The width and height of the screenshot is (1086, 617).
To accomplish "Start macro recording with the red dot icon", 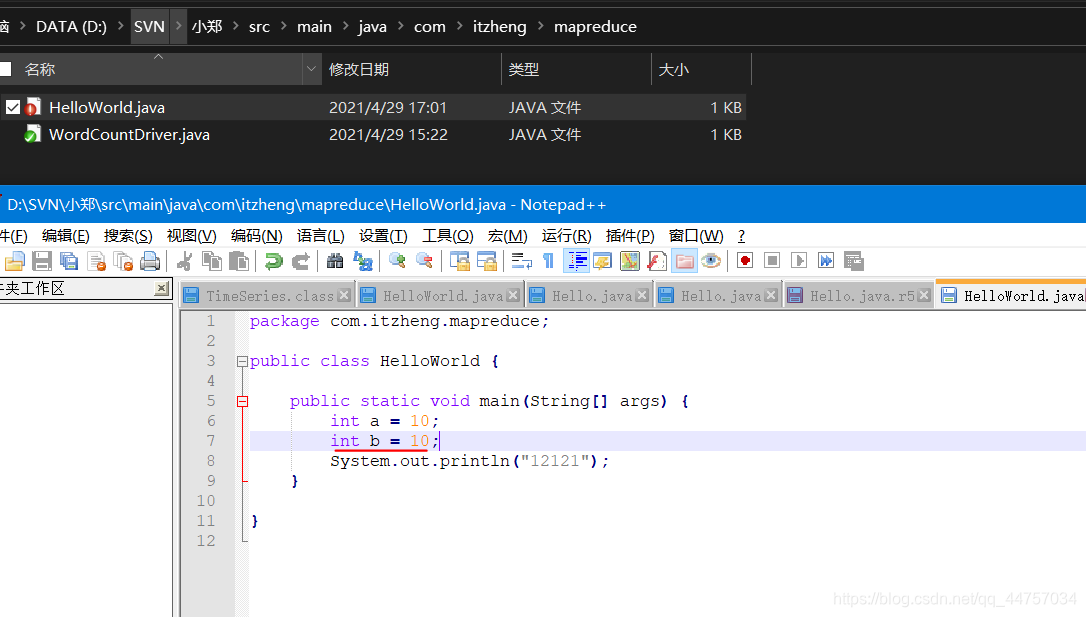I will click(x=745, y=262).
